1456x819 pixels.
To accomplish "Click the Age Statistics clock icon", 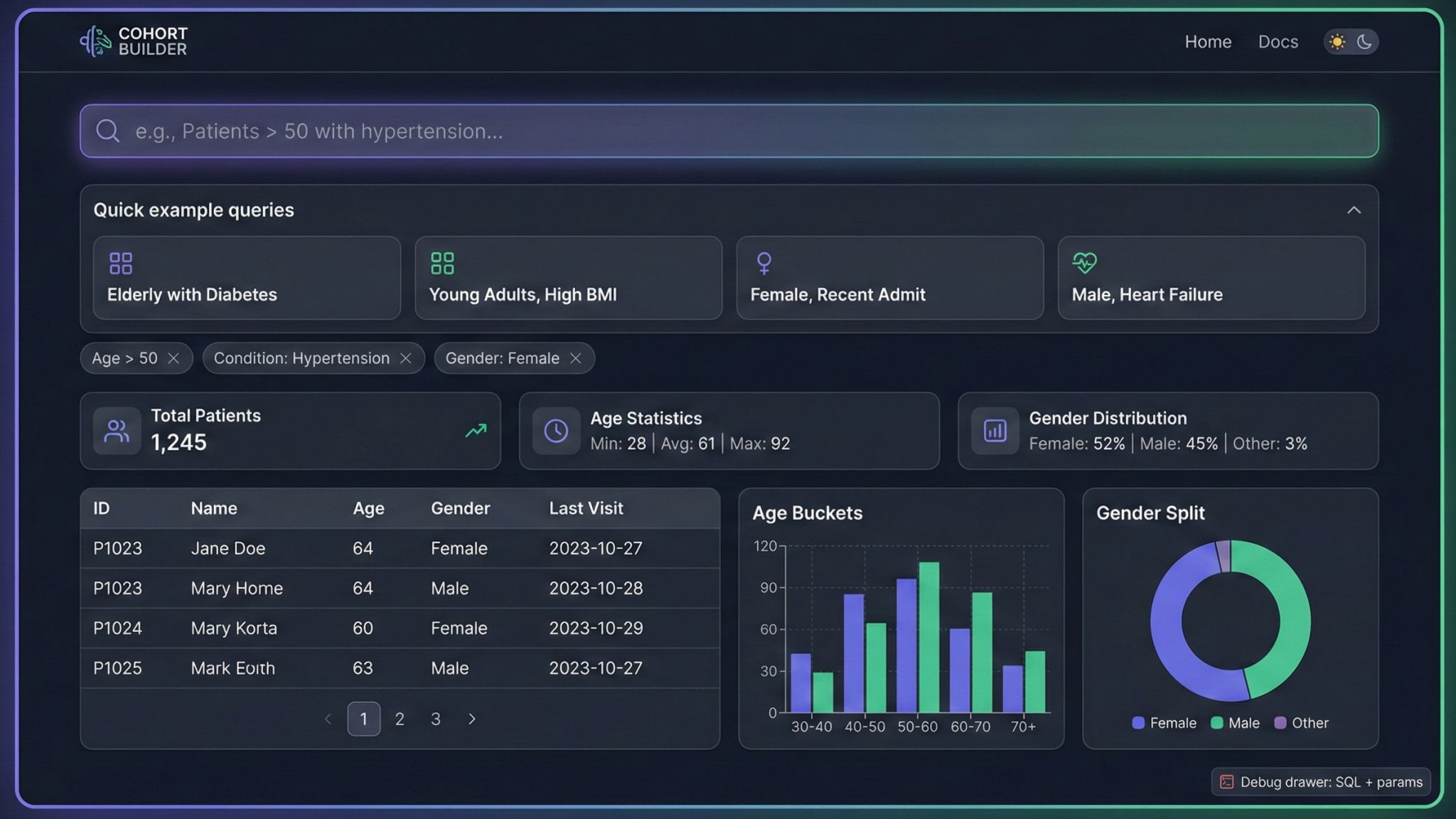I will [556, 431].
